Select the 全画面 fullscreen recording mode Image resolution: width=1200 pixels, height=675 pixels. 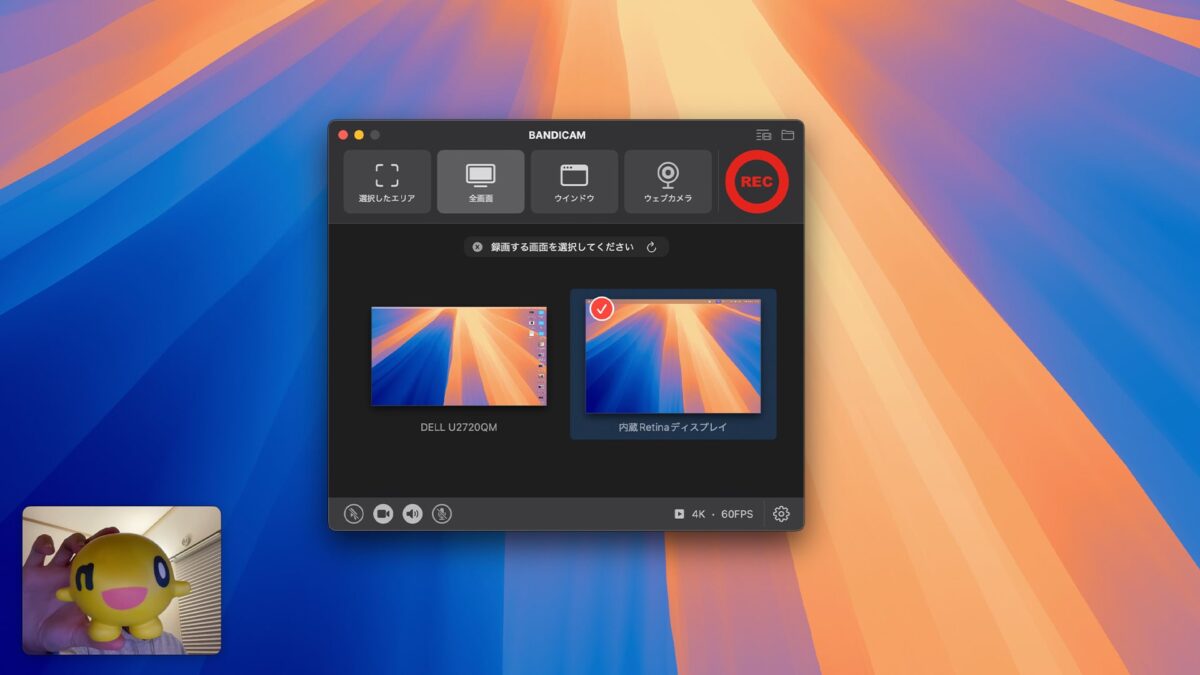480,181
